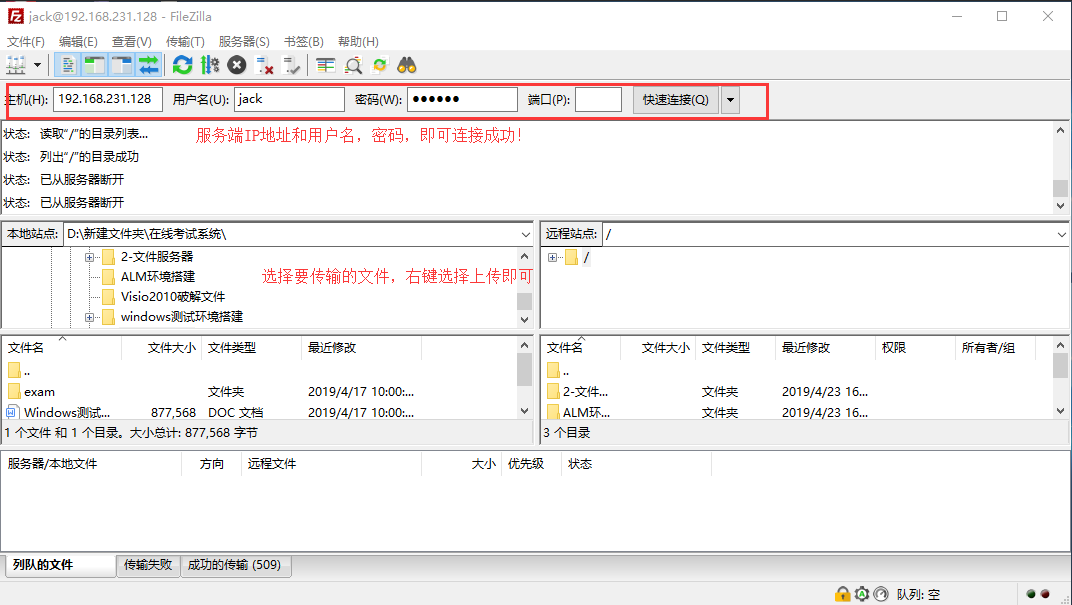Click the Refresh file lists icon
Screen dimensions: 1072x605
coord(181,64)
